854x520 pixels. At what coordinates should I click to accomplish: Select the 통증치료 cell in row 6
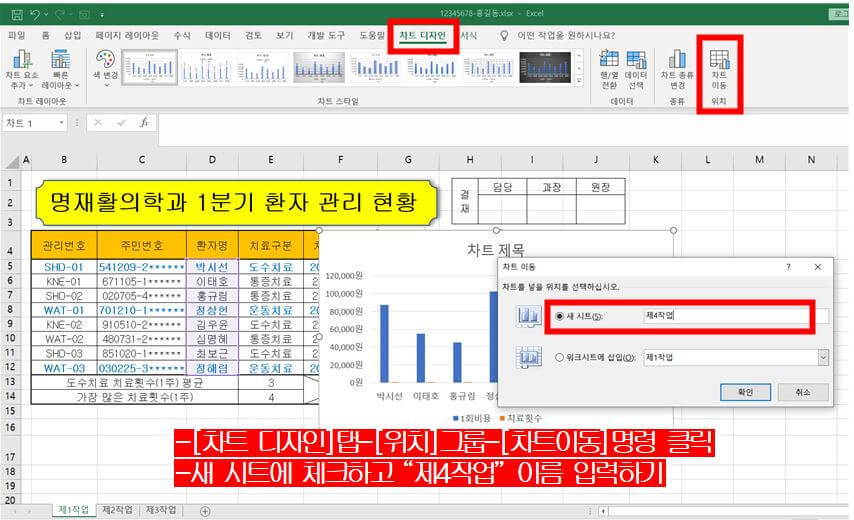(x=270, y=282)
